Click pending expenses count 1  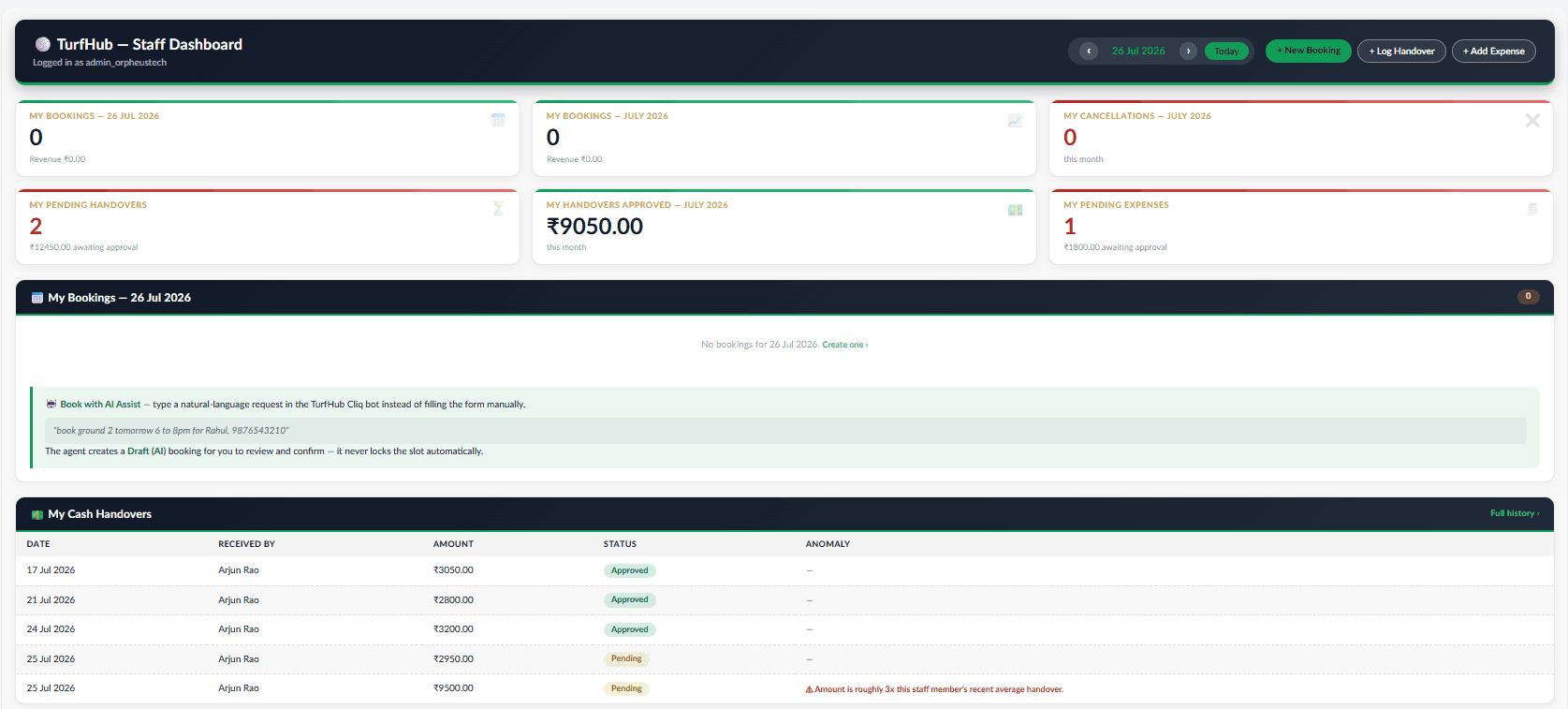tap(1070, 227)
